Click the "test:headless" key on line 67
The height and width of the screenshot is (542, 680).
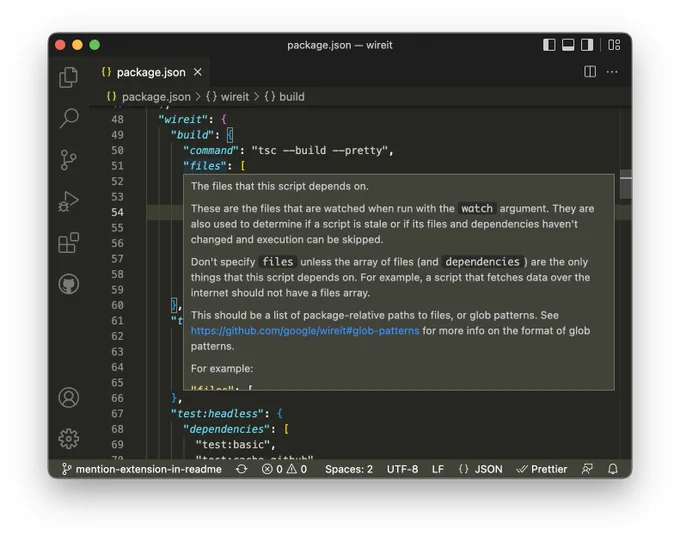[217, 414]
